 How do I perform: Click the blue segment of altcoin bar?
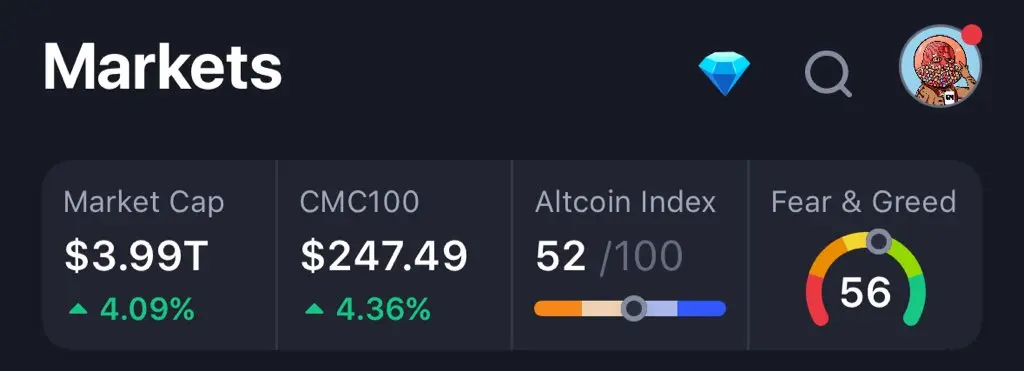click(702, 308)
